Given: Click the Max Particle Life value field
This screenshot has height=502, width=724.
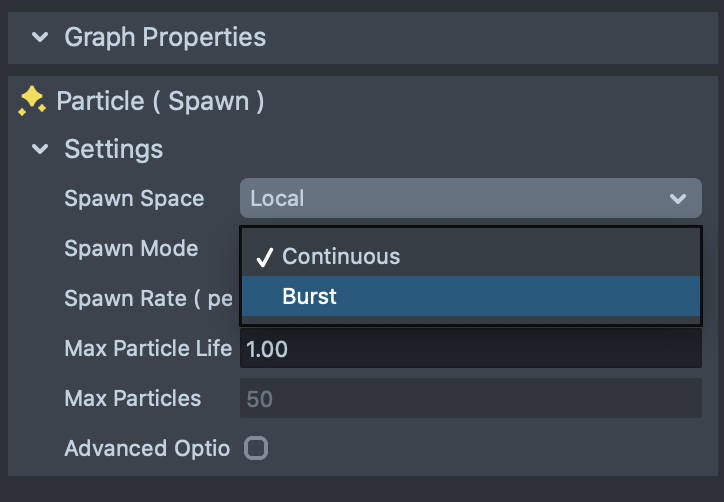Looking at the screenshot, I should [x=470, y=348].
